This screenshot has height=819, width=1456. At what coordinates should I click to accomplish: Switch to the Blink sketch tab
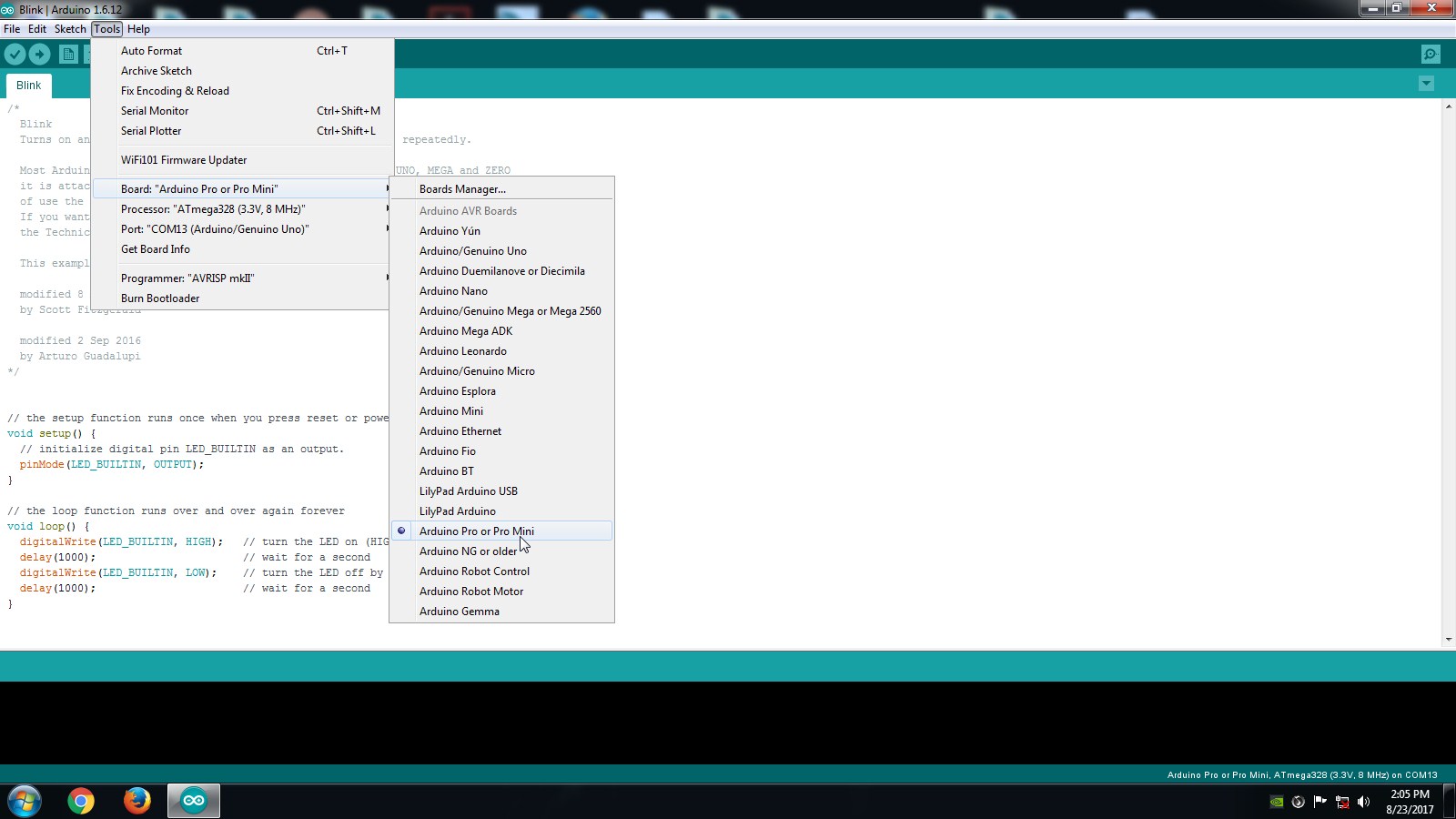tap(28, 86)
